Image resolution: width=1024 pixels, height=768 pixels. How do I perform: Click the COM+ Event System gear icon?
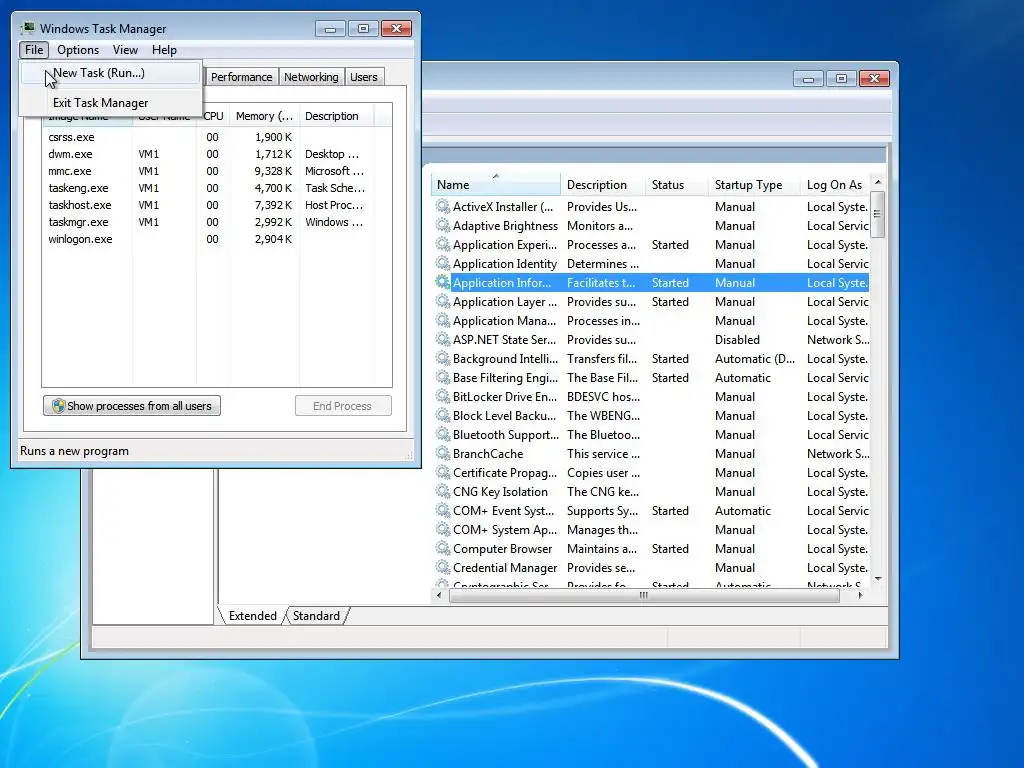click(443, 509)
